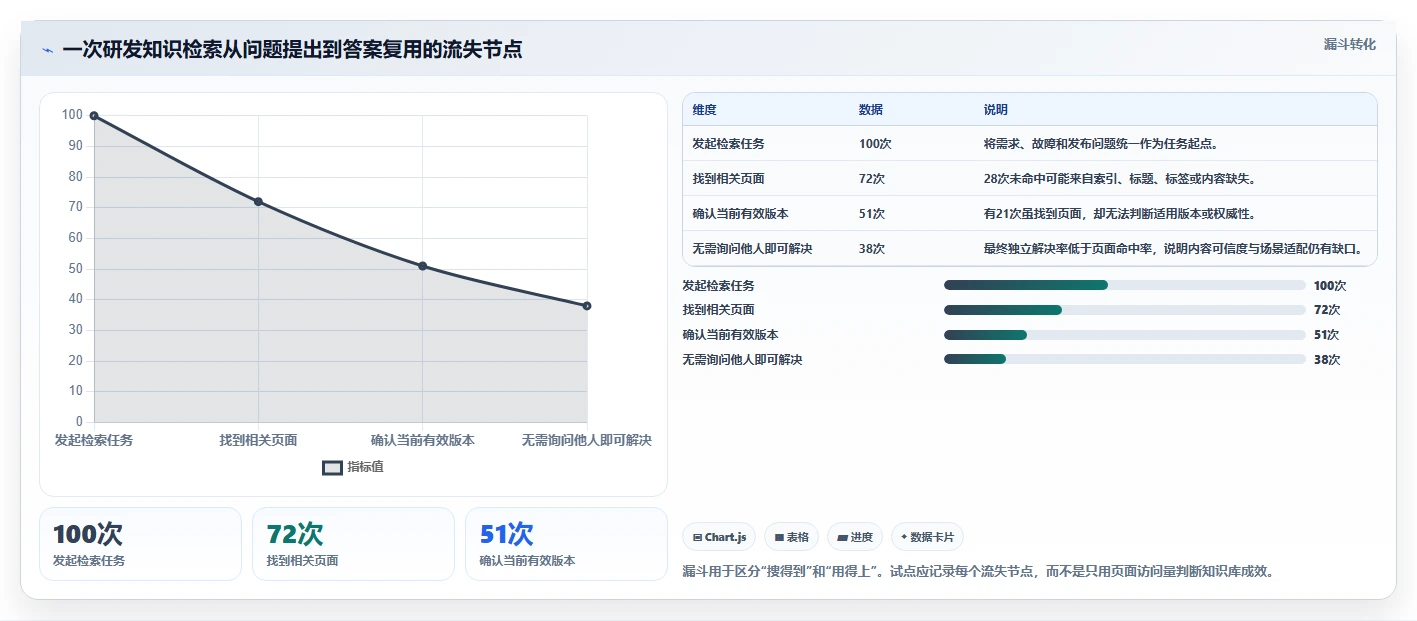1417x621 pixels.
Task: Click progress value 72次
Action: pos(1327,310)
